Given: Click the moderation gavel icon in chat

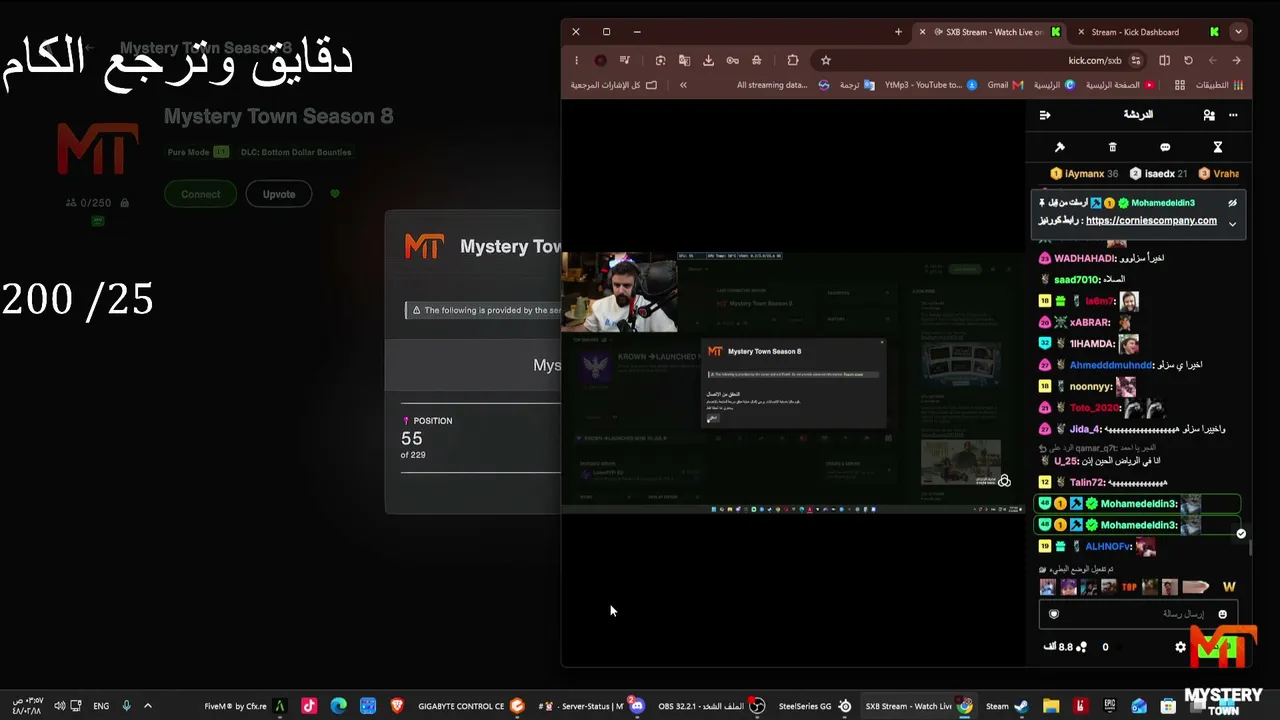Looking at the screenshot, I should (x=1060, y=147).
